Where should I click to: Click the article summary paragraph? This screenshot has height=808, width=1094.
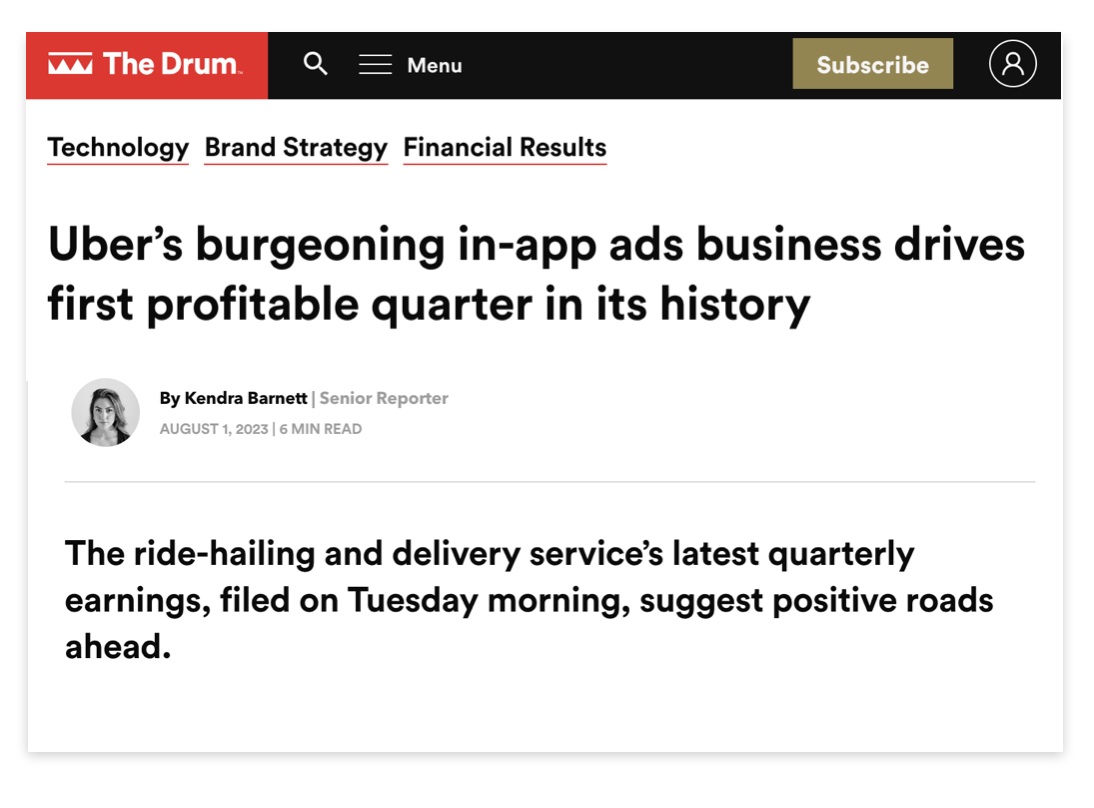tap(529, 600)
